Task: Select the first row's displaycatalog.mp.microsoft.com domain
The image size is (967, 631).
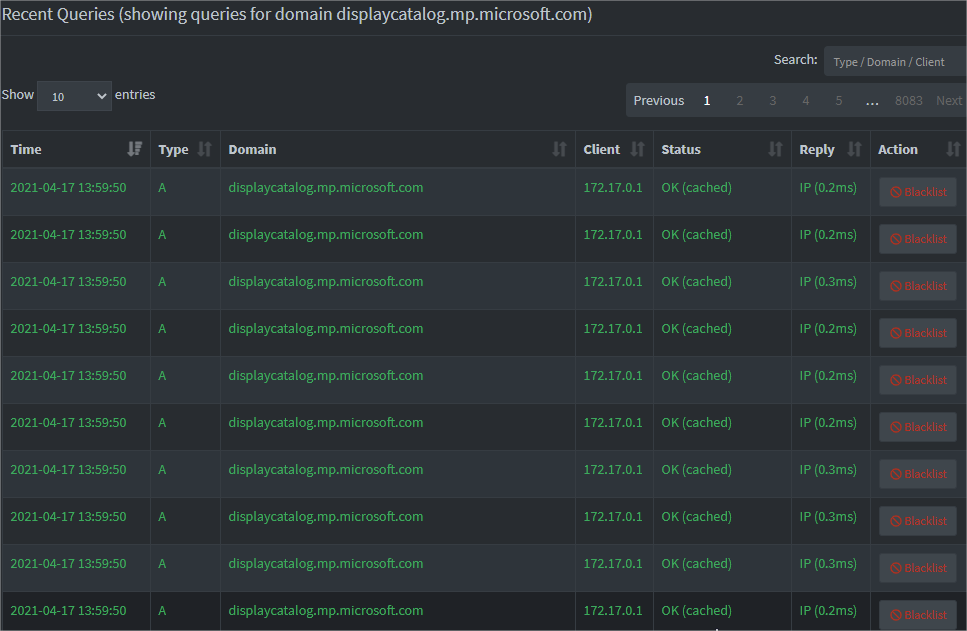Action: [326, 188]
